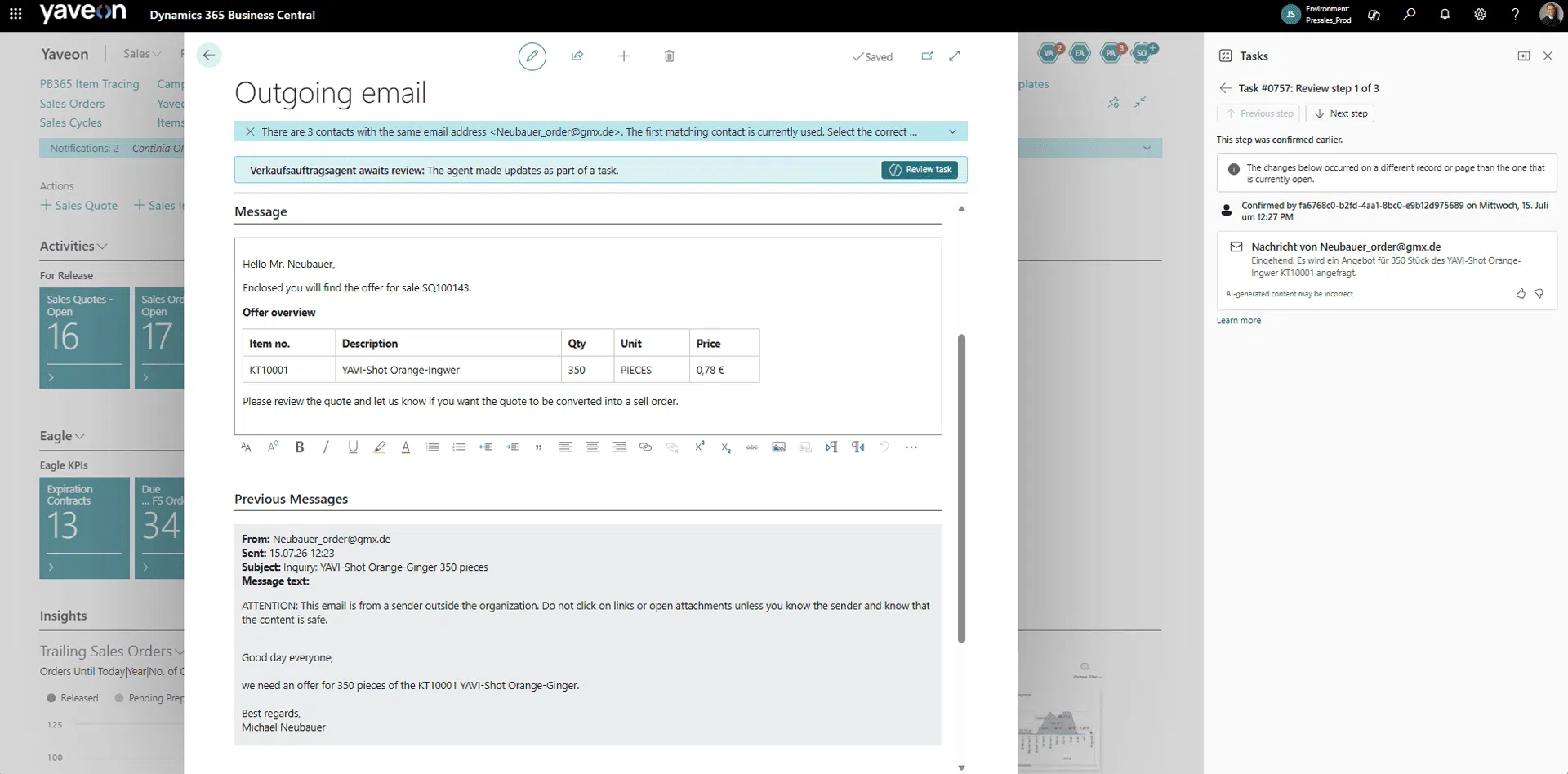Toggle italic formatting in the message editor
The width and height of the screenshot is (1568, 774).
click(326, 447)
